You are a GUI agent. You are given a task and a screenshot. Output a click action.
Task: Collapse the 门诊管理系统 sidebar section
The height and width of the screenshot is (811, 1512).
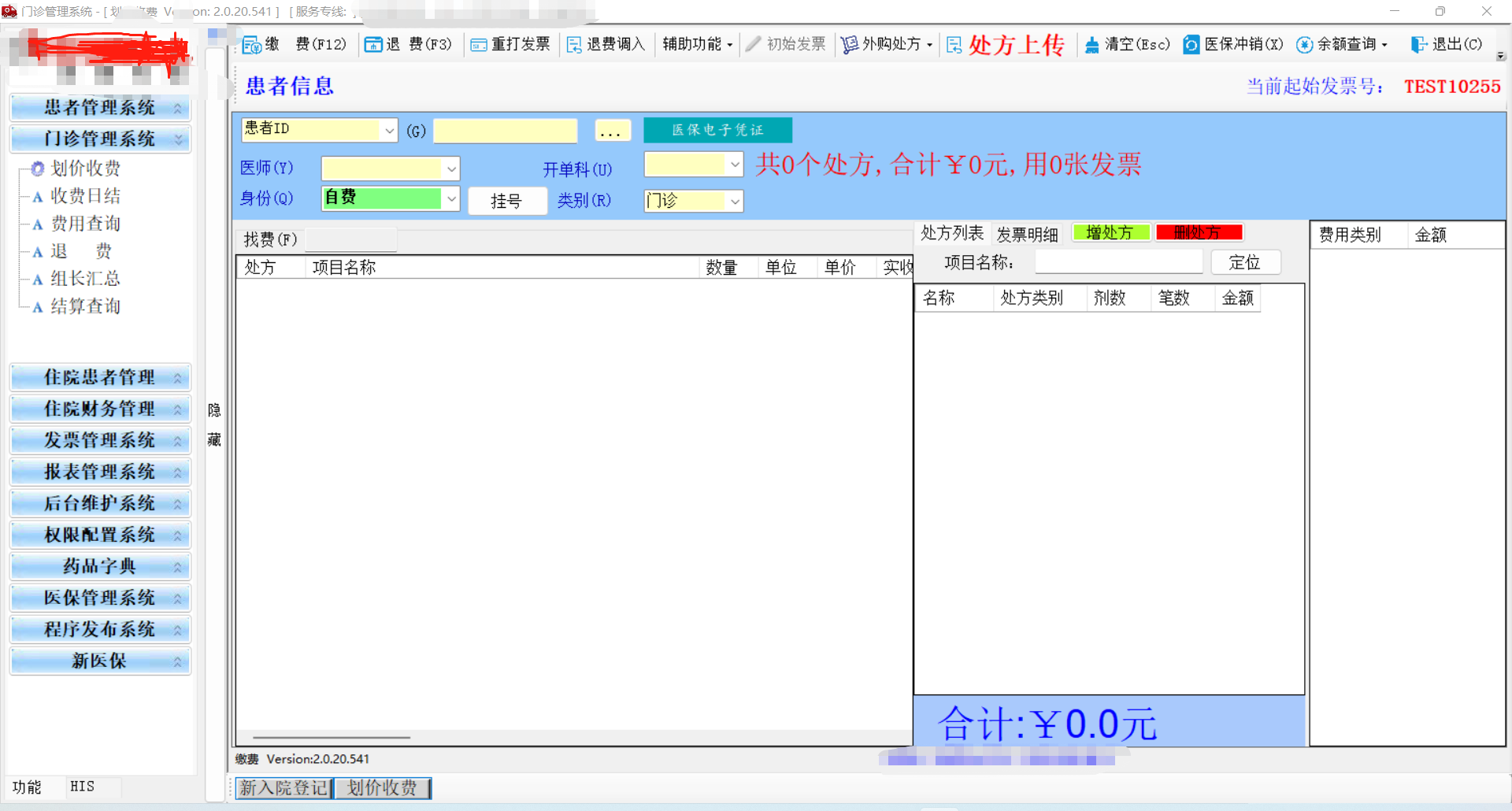(100, 139)
